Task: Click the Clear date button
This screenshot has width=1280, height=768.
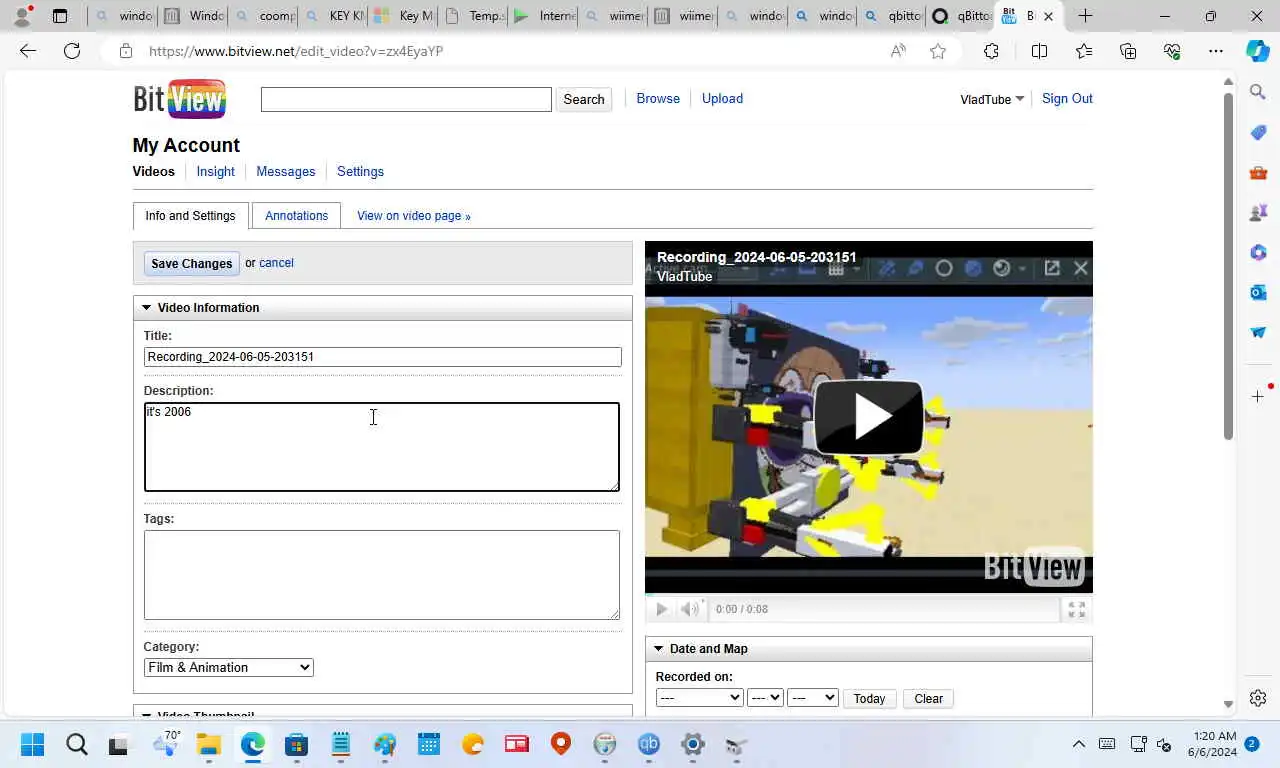Action: (928, 698)
